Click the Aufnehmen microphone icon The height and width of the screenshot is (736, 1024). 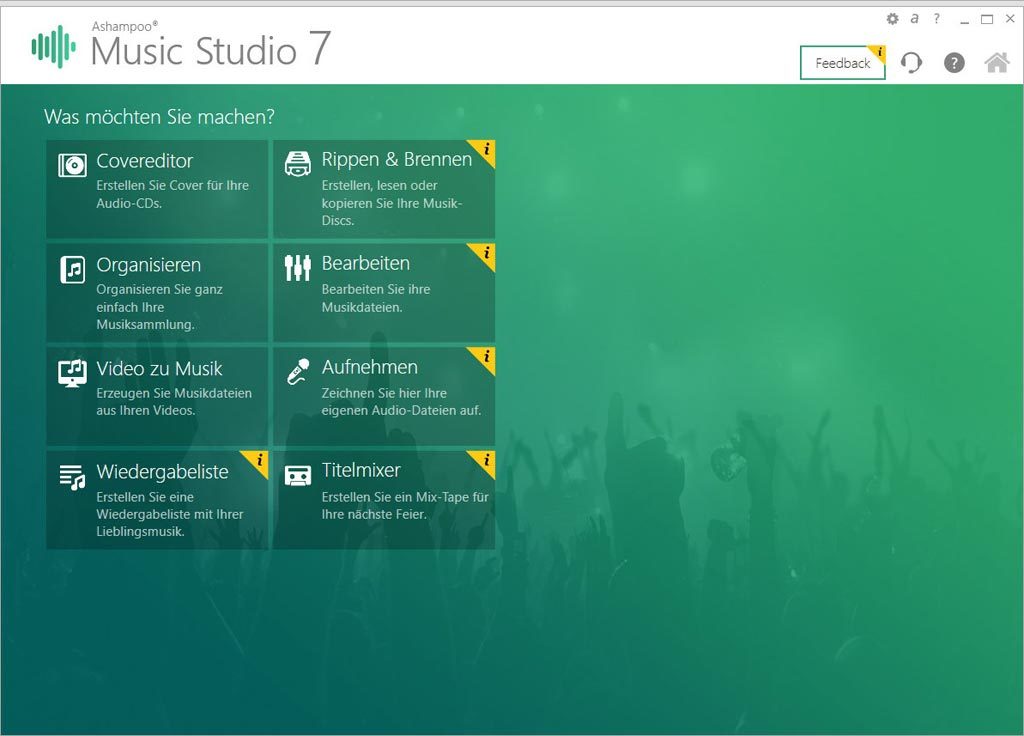(298, 372)
